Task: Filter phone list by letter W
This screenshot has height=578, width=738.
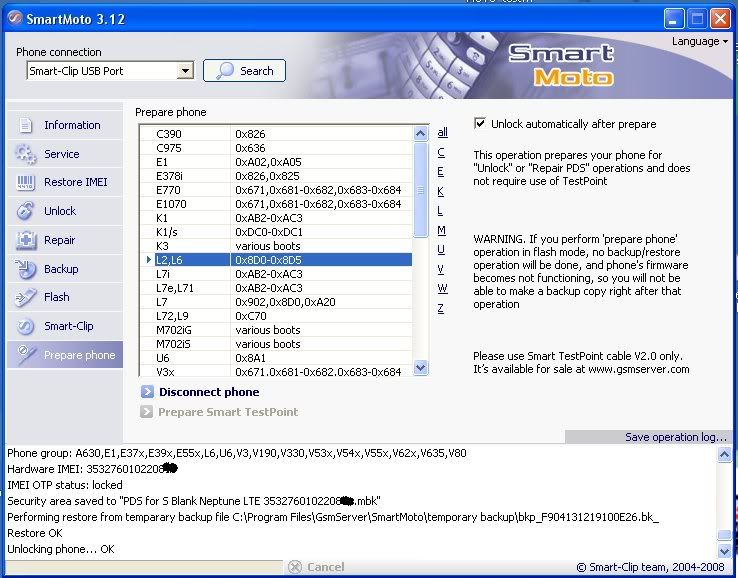Action: [442, 289]
